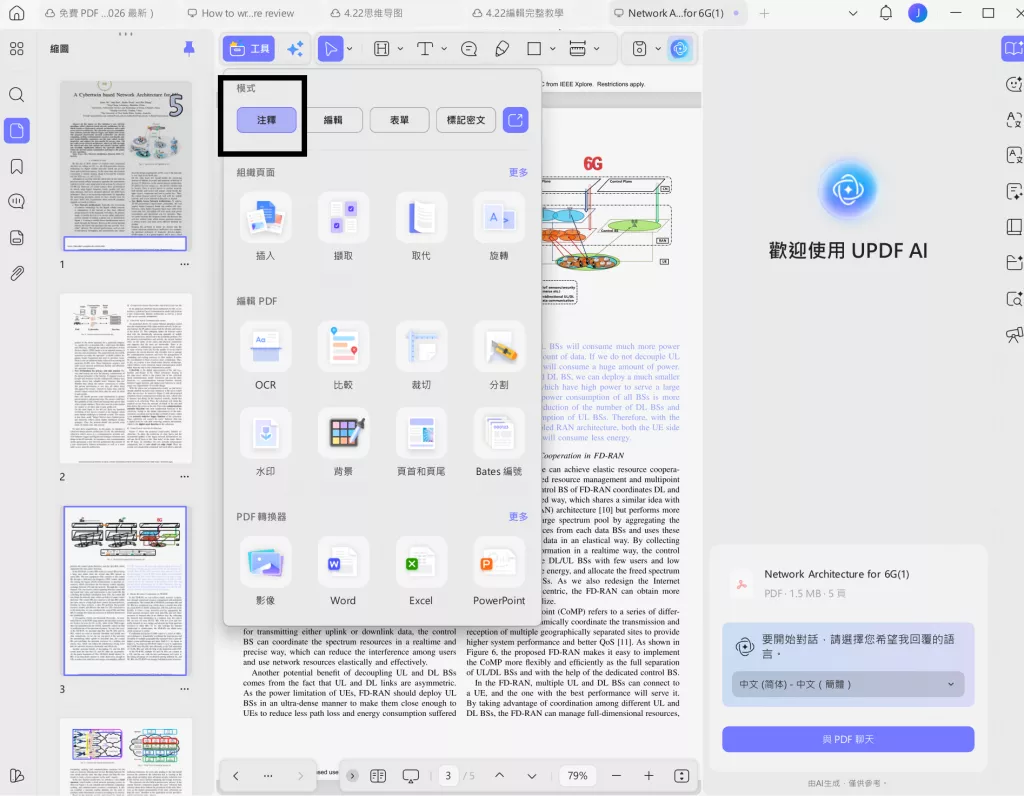Viewport: 1024px width, 796px height.
Task: Convert PDF to PowerPoint
Action: coord(499,571)
